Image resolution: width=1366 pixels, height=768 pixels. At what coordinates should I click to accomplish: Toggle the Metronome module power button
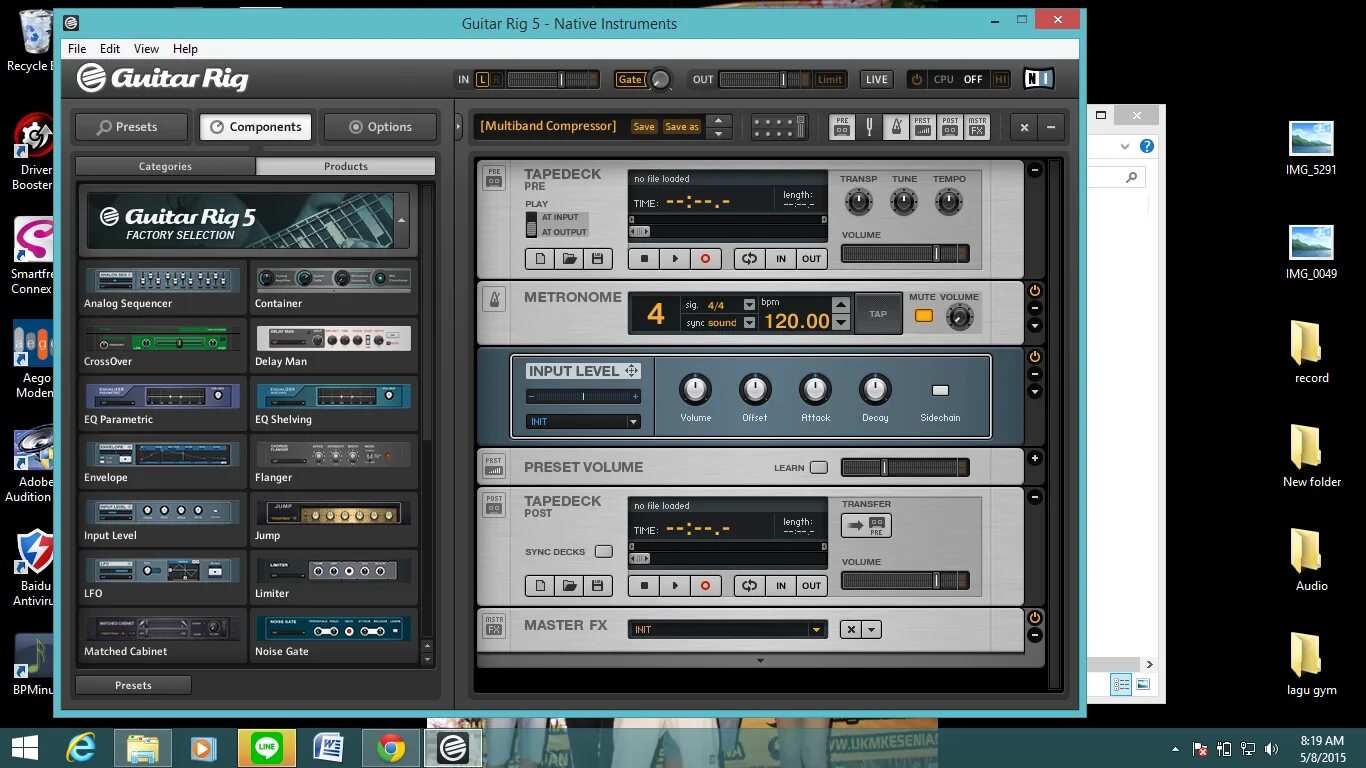pos(1035,291)
